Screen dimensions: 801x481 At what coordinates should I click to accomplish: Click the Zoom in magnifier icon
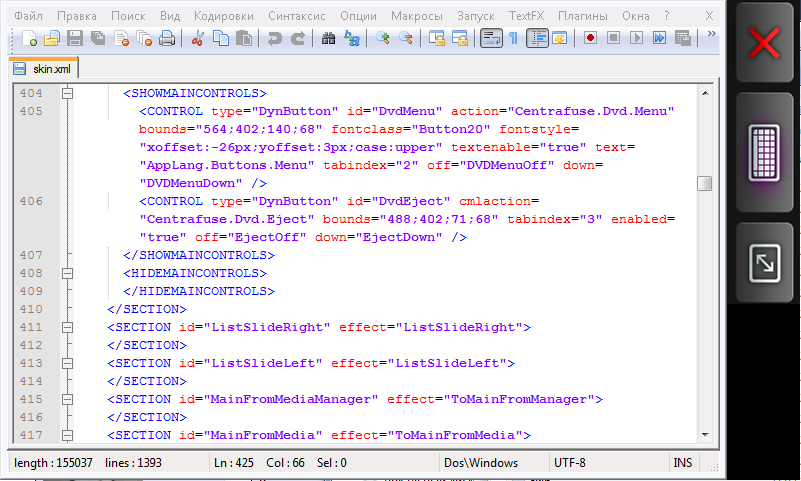[382, 38]
